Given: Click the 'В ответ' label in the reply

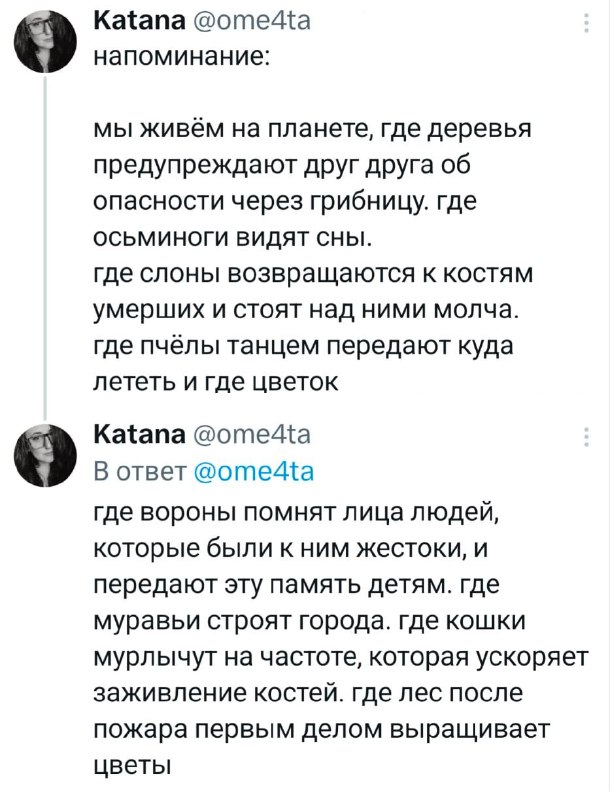Looking at the screenshot, I should click(x=139, y=469).
